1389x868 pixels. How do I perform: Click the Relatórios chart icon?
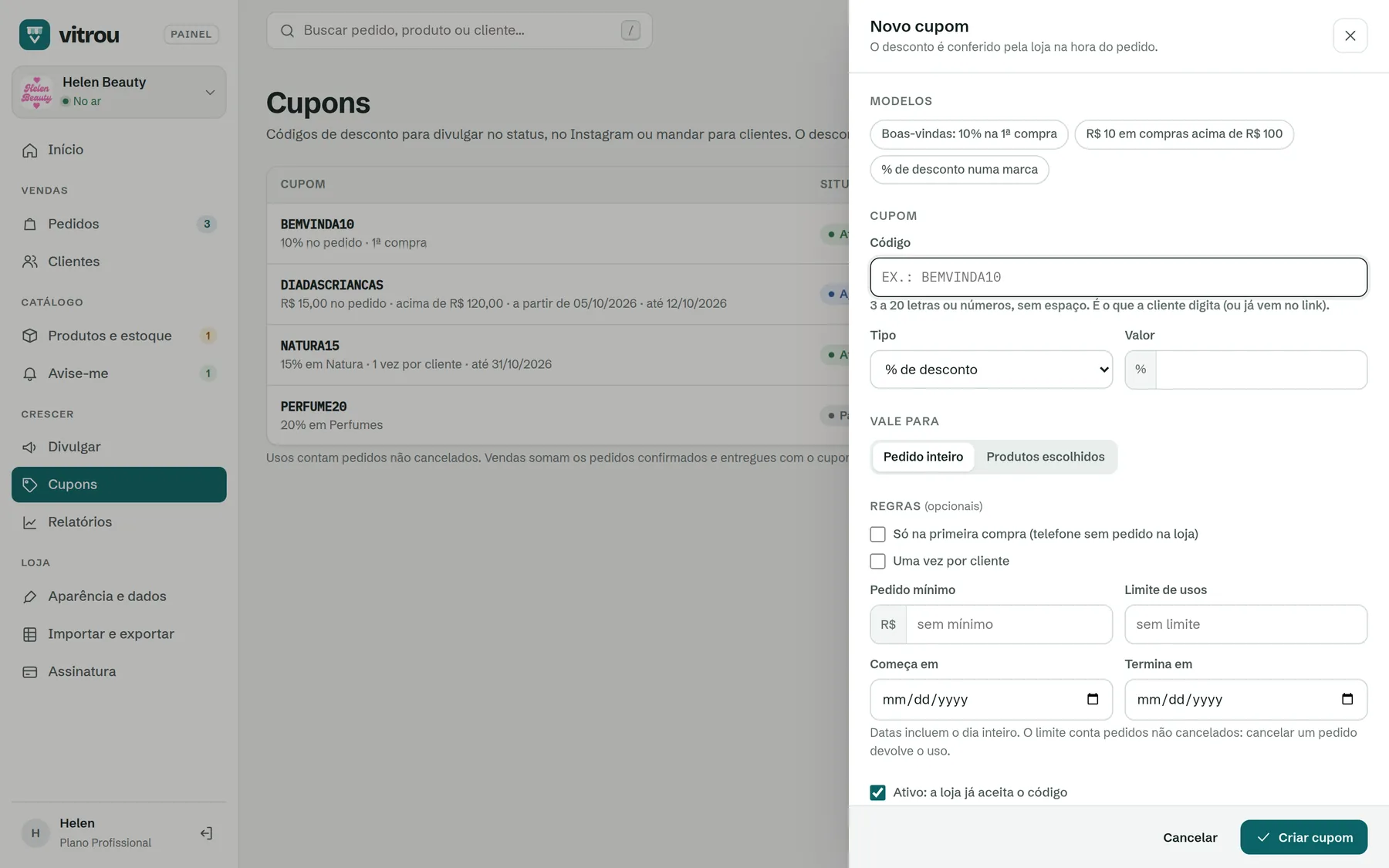[30, 522]
